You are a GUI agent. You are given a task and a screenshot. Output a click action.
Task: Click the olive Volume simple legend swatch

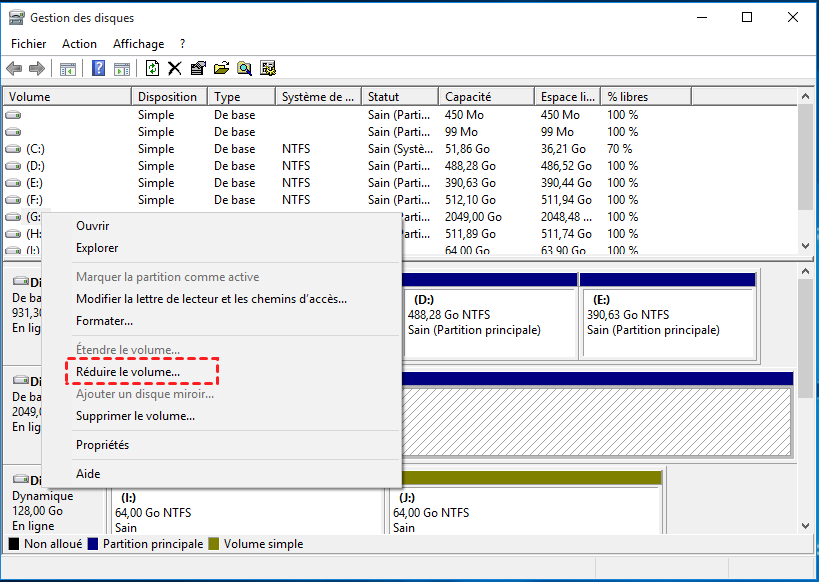[x=213, y=544]
